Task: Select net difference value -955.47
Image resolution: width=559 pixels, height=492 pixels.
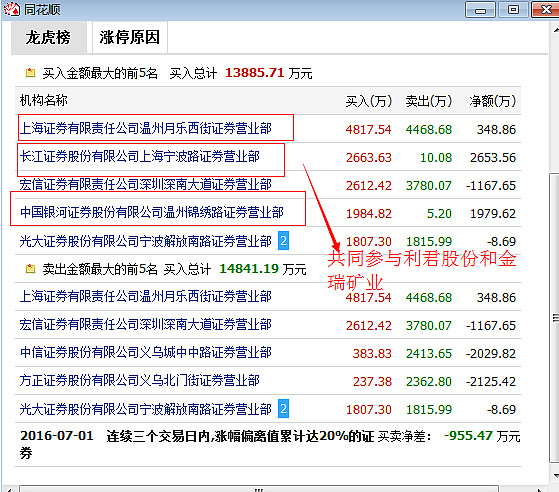Action: [468, 435]
